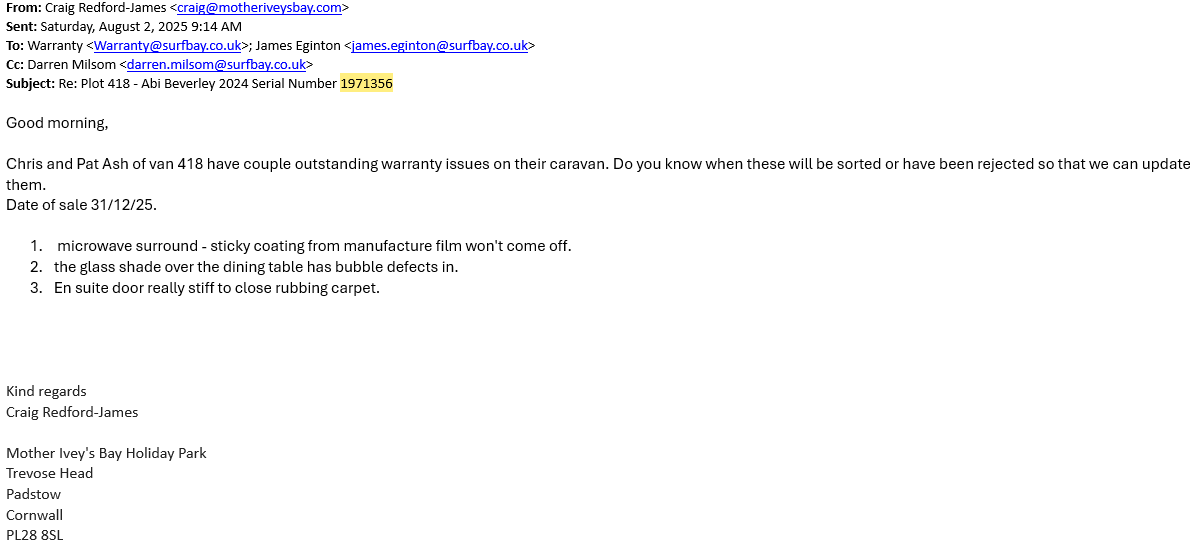Click the highlighted serial number 1971356
The image size is (1190, 545).
(366, 84)
